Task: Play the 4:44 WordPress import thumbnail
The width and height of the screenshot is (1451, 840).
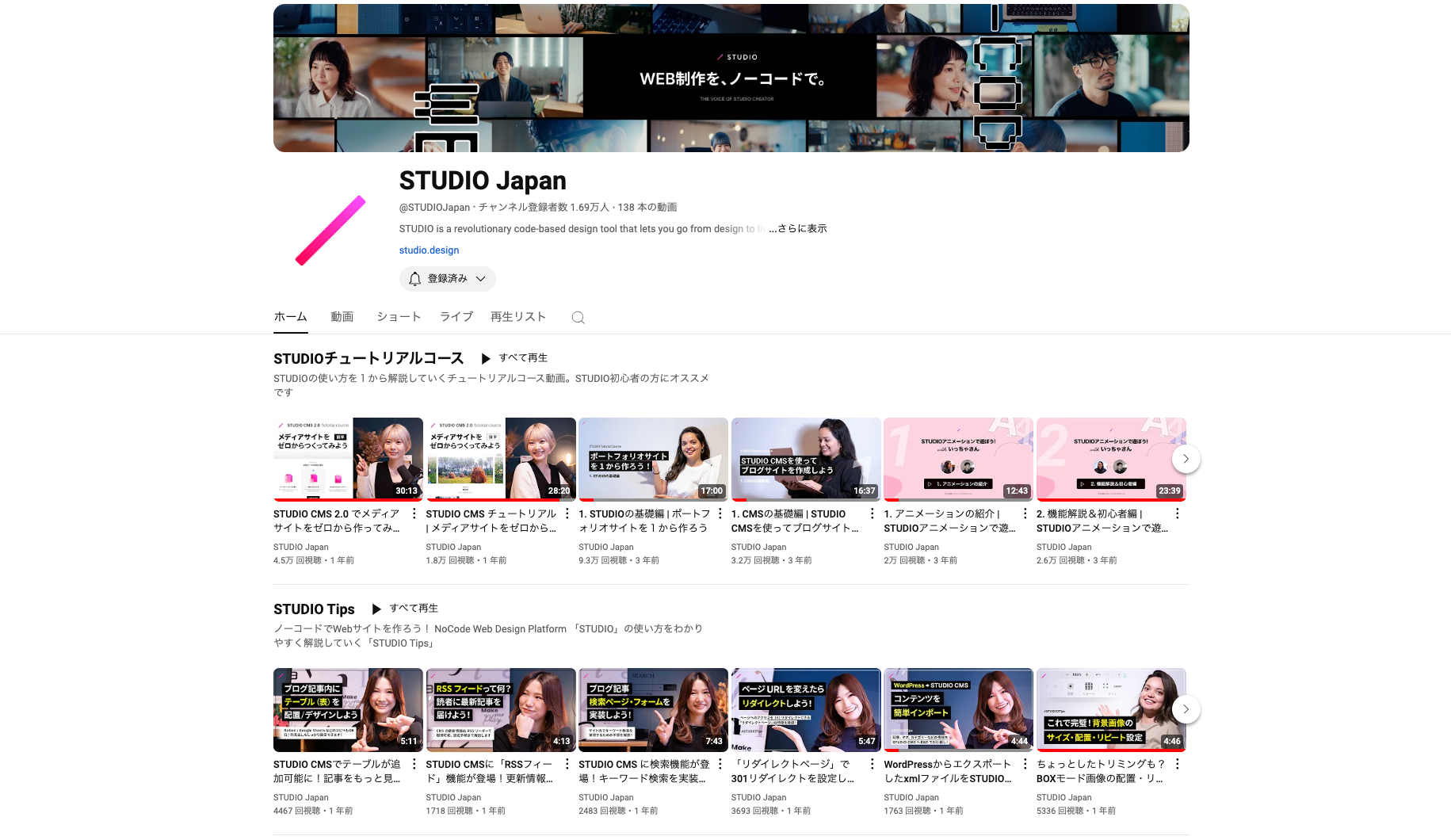Action: [958, 710]
